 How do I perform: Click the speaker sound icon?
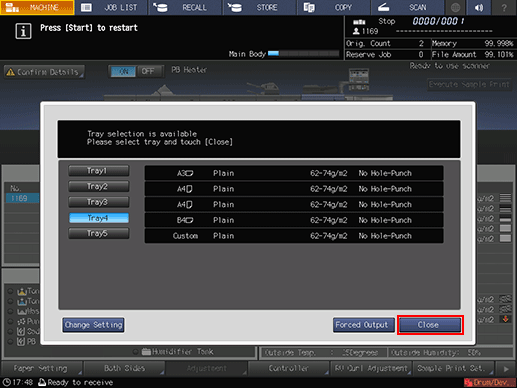[x=479, y=7]
